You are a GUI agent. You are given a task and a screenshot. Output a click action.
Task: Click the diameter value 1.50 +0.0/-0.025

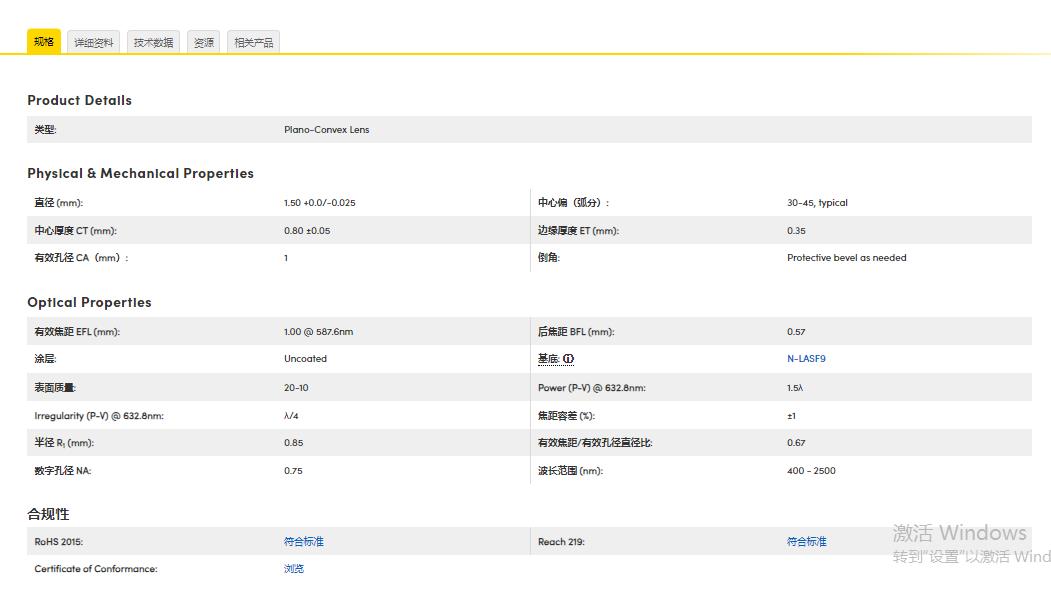tap(319, 203)
